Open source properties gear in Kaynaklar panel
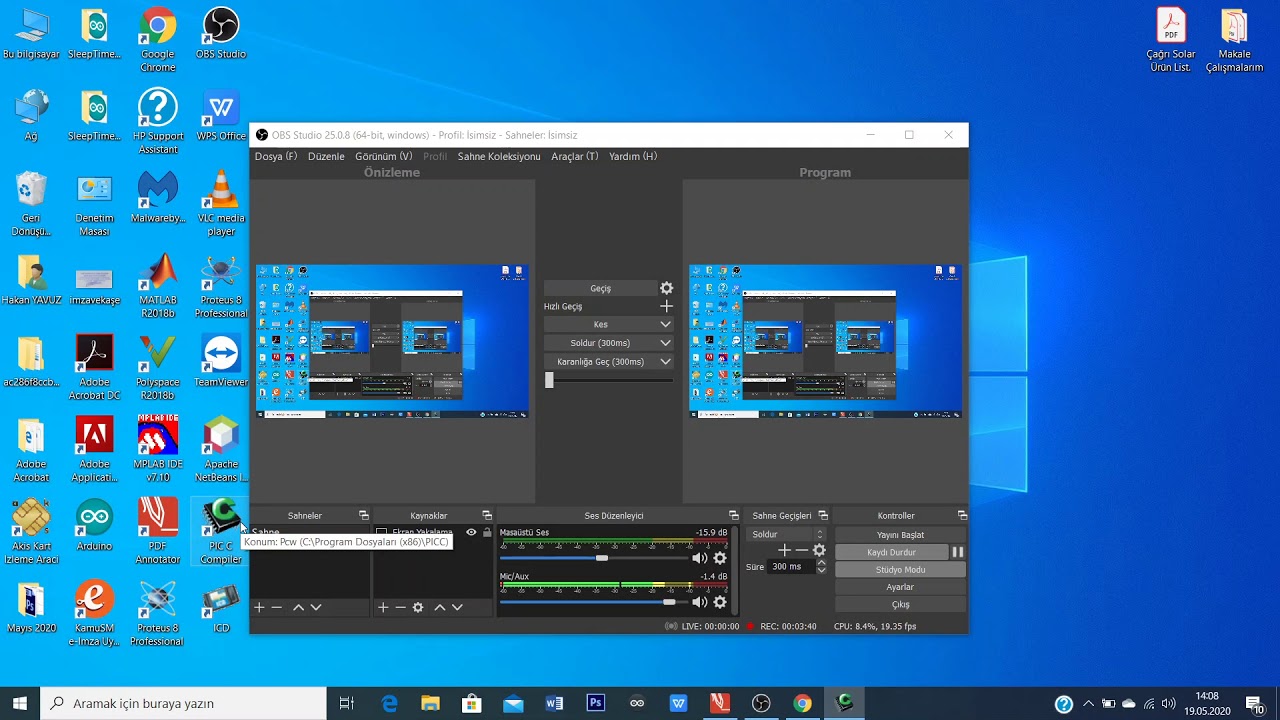 click(418, 607)
